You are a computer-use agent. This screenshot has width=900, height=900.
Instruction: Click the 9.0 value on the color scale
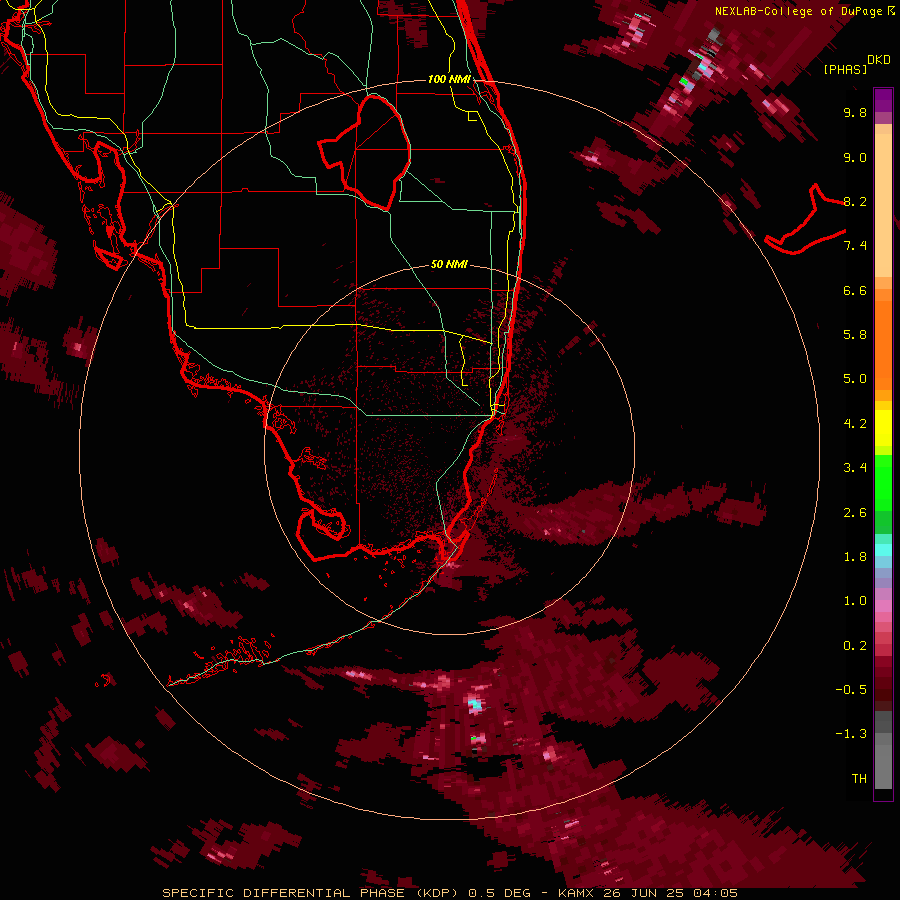tap(855, 157)
